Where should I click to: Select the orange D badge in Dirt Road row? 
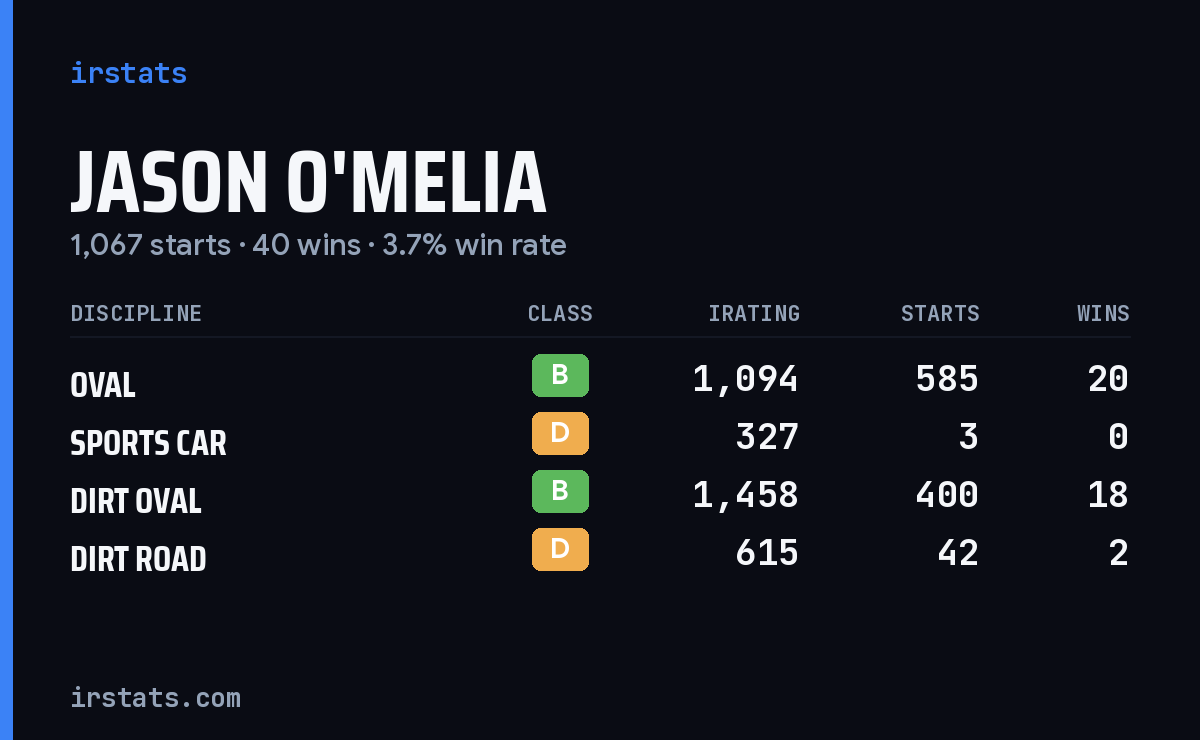(x=560, y=550)
